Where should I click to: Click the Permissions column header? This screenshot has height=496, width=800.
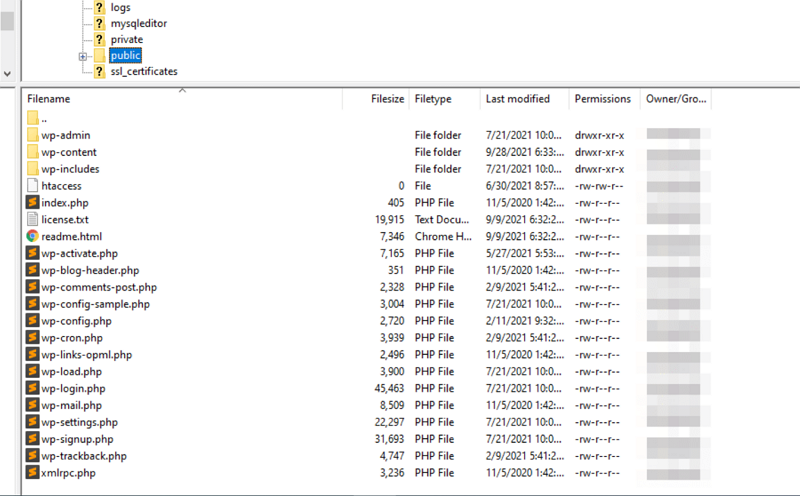(x=602, y=99)
